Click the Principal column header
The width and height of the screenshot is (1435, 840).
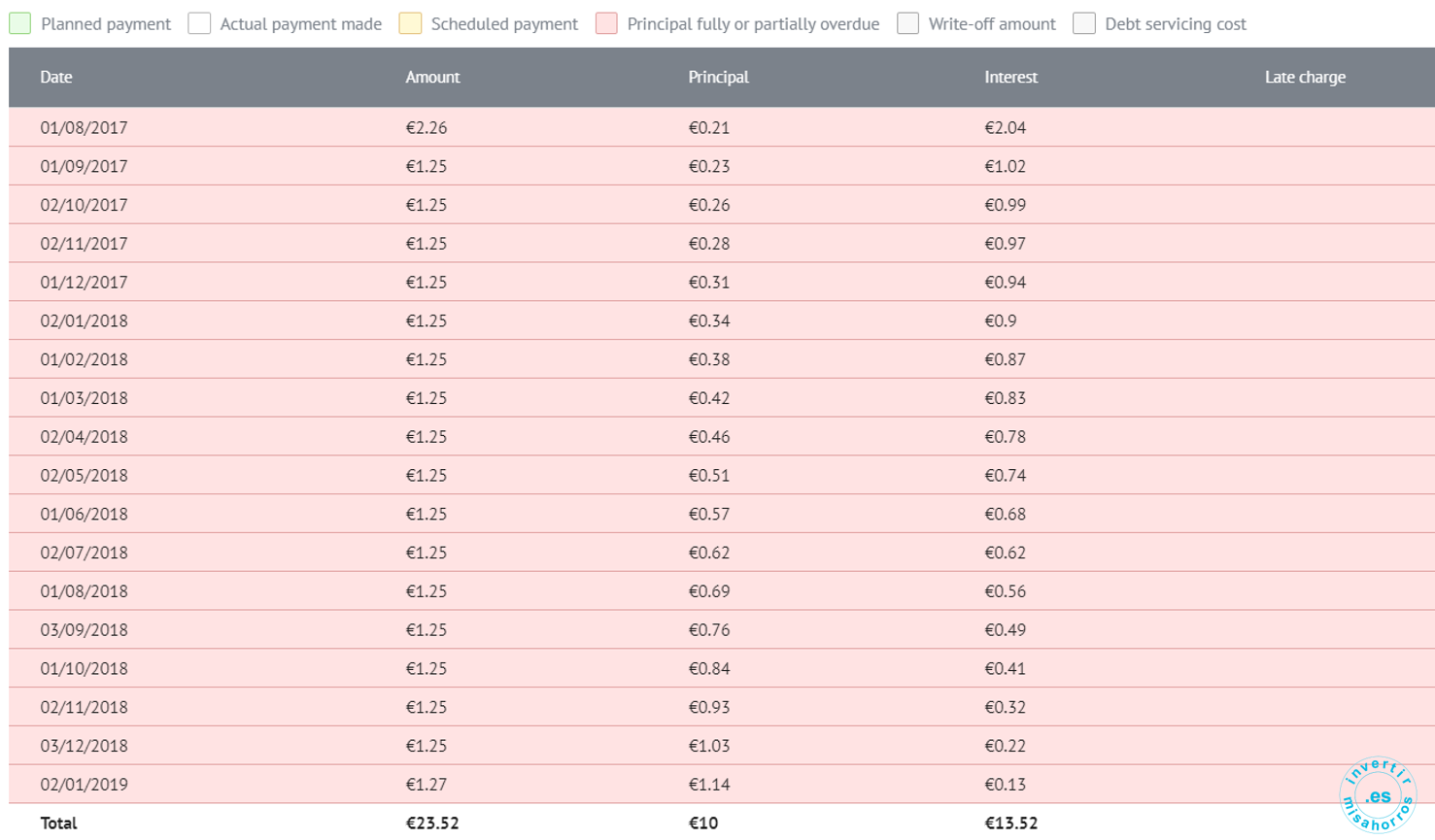pyautogui.click(x=718, y=77)
